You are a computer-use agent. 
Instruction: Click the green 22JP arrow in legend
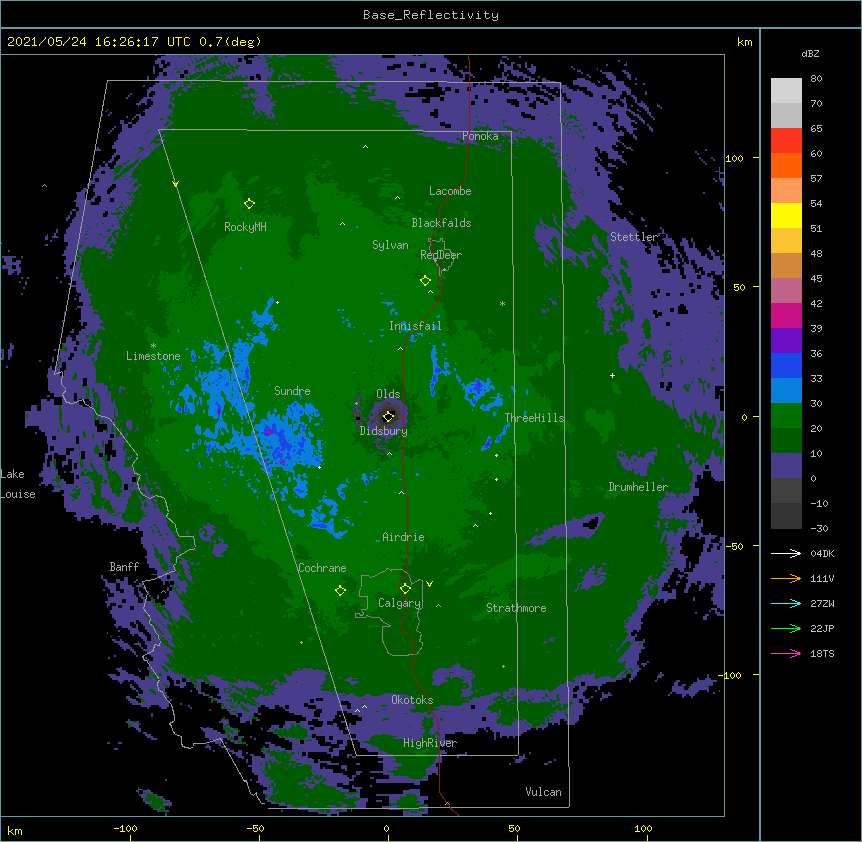pyautogui.click(x=786, y=628)
